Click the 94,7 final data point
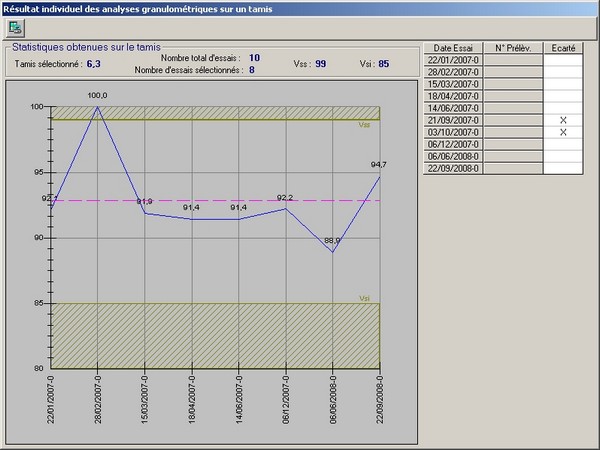 tap(380, 176)
